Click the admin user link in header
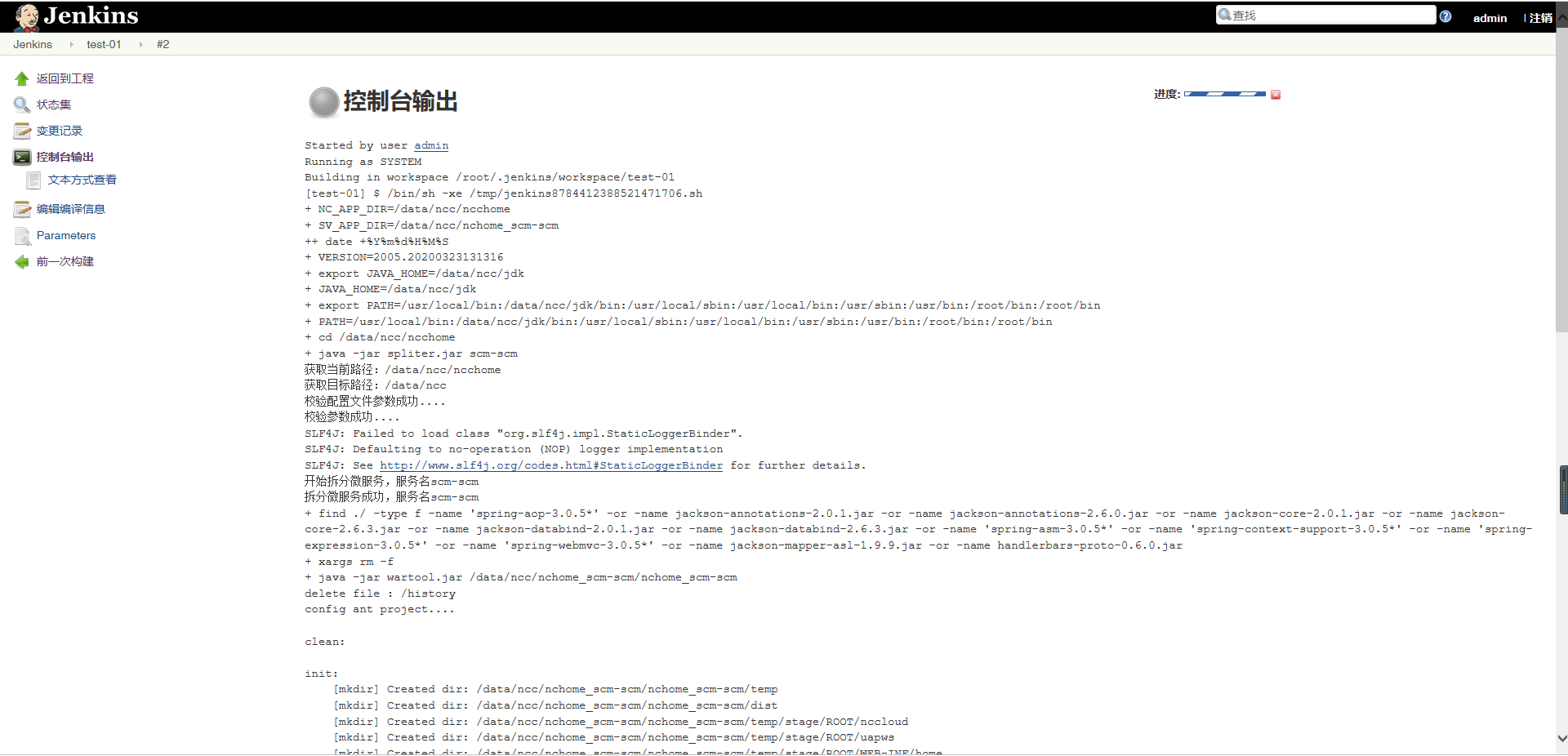 [x=1490, y=18]
